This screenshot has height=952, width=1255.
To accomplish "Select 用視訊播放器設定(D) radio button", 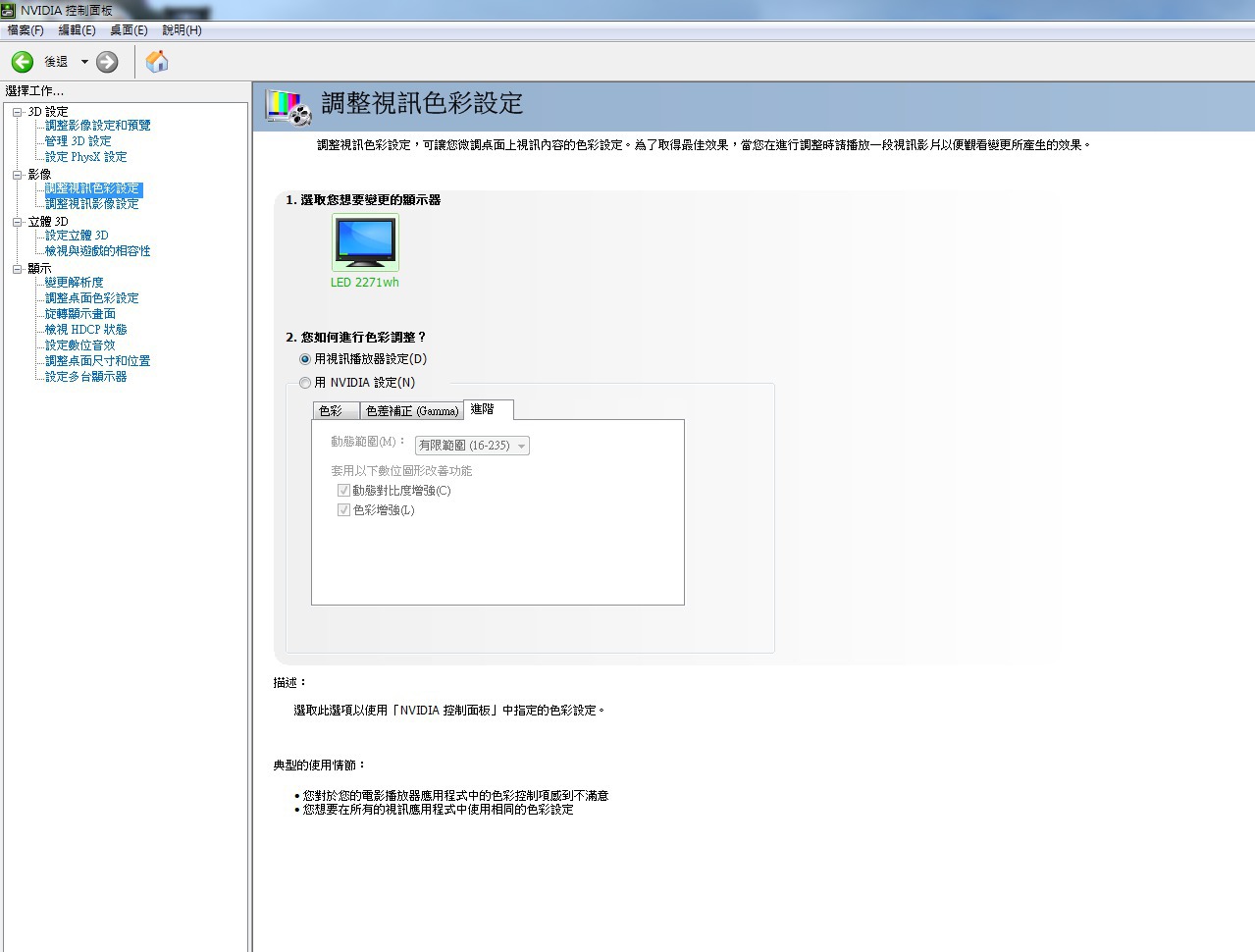I will pyautogui.click(x=305, y=359).
